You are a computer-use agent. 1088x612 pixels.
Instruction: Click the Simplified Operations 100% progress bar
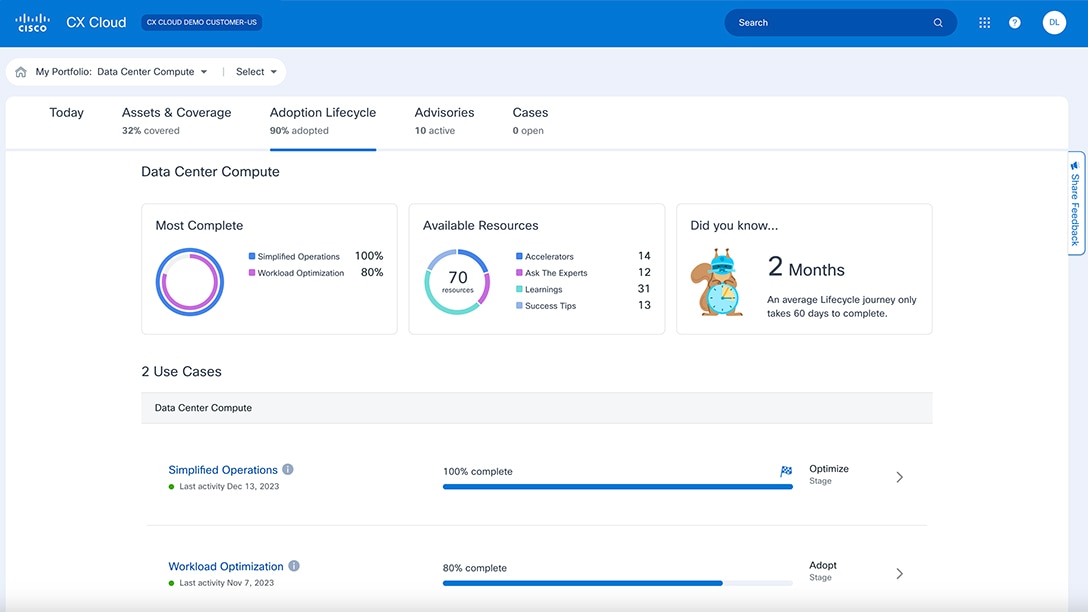click(x=618, y=486)
